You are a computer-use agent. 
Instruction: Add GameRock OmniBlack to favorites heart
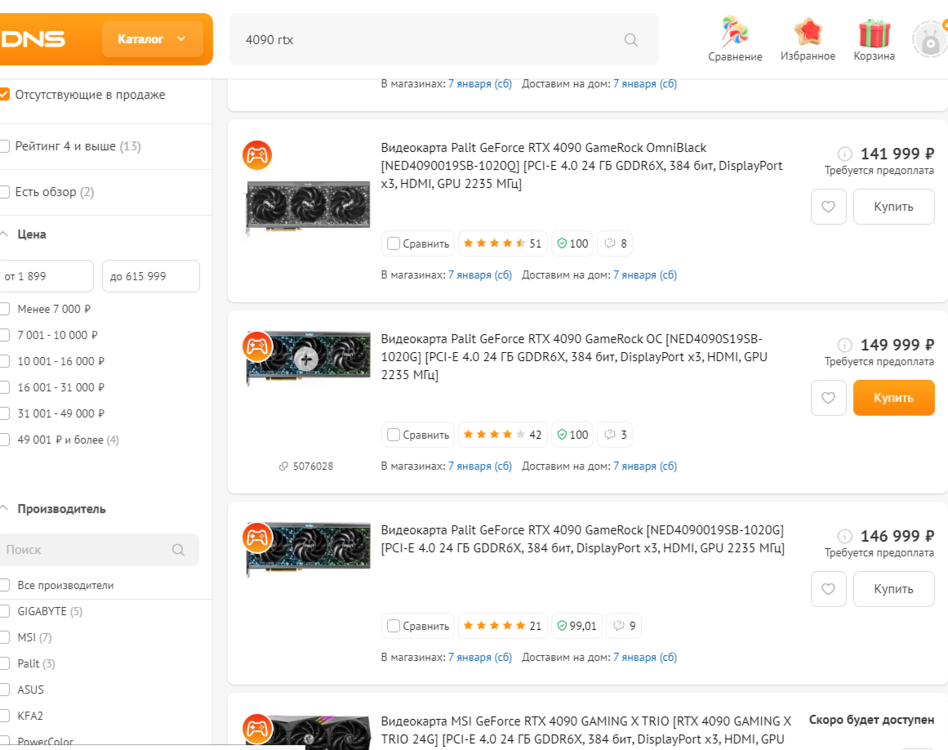click(x=828, y=207)
